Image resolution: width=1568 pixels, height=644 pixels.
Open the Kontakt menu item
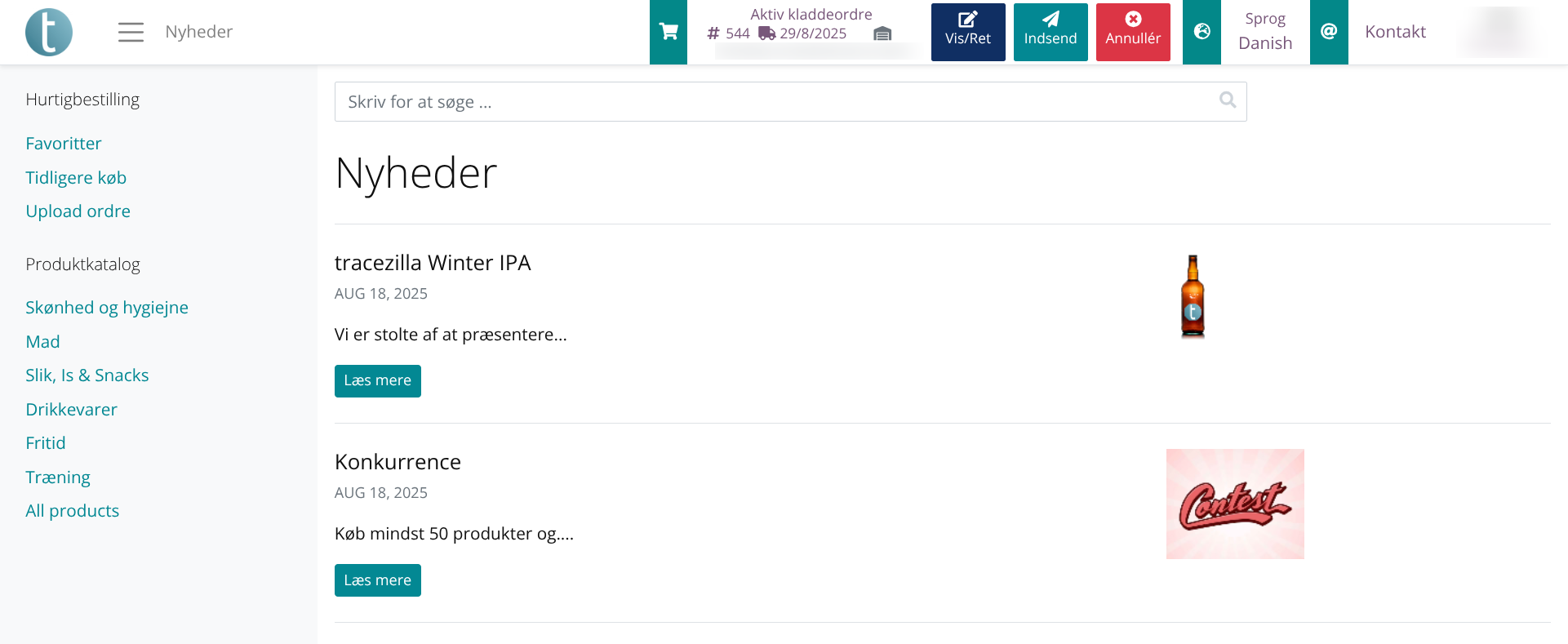(1395, 32)
